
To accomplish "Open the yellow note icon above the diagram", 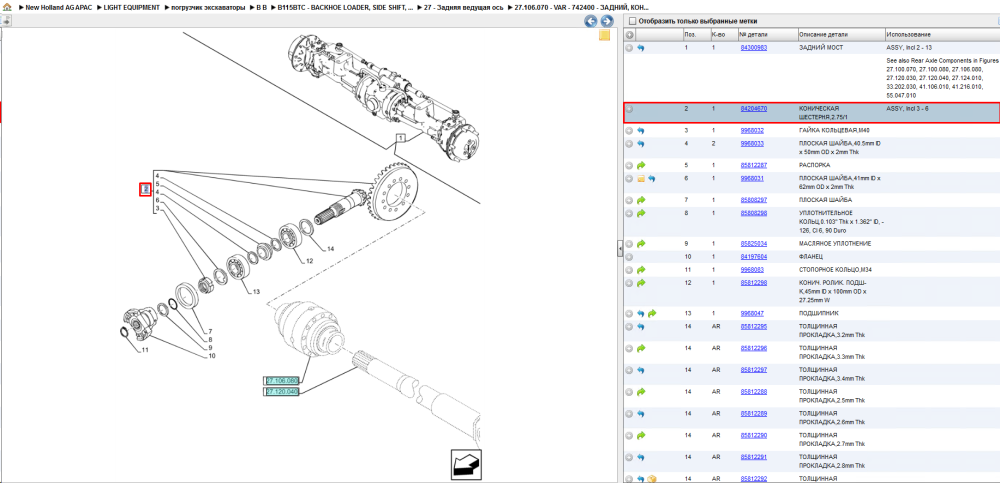I will click(x=605, y=35).
